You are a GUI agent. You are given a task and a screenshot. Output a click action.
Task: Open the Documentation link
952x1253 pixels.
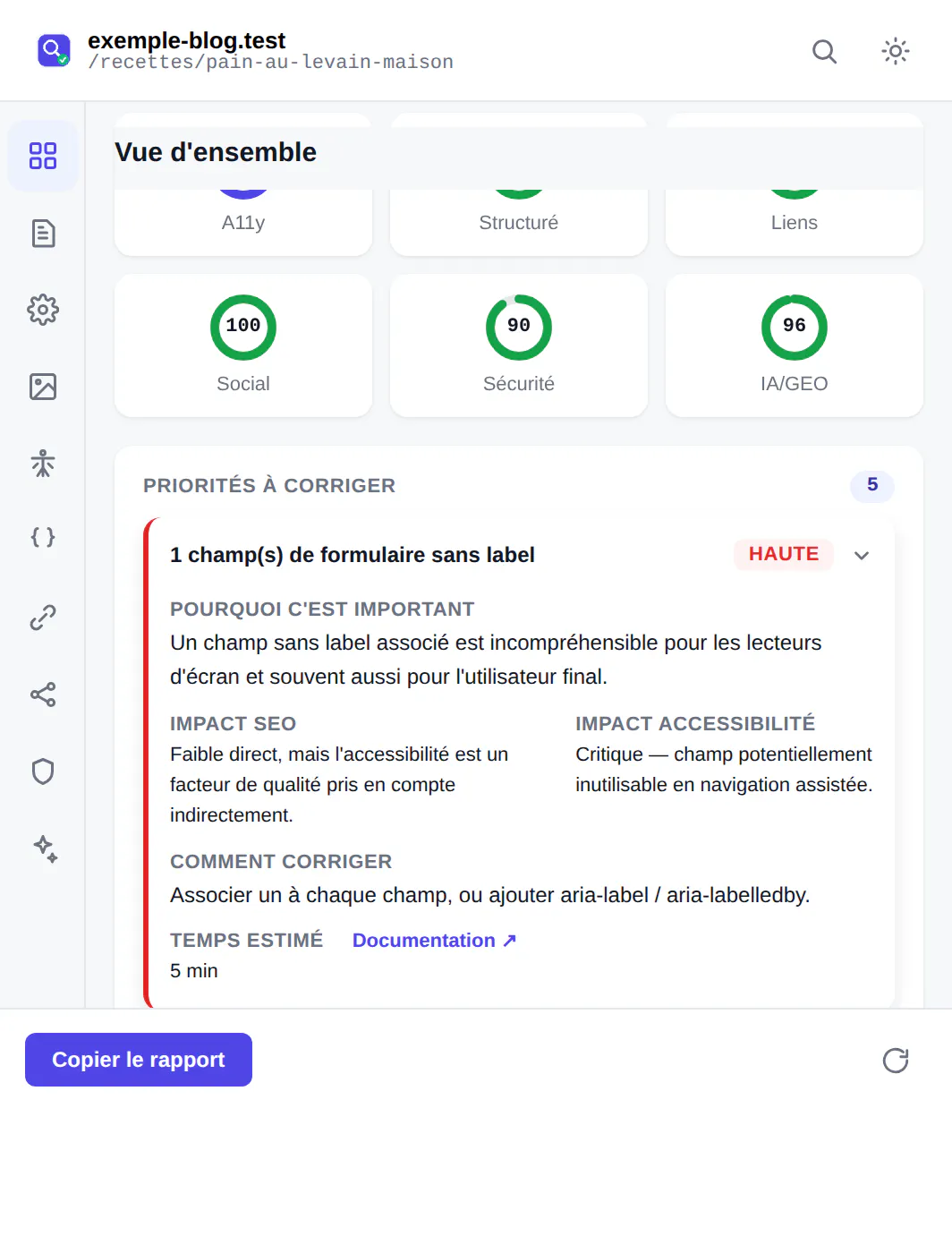(434, 941)
